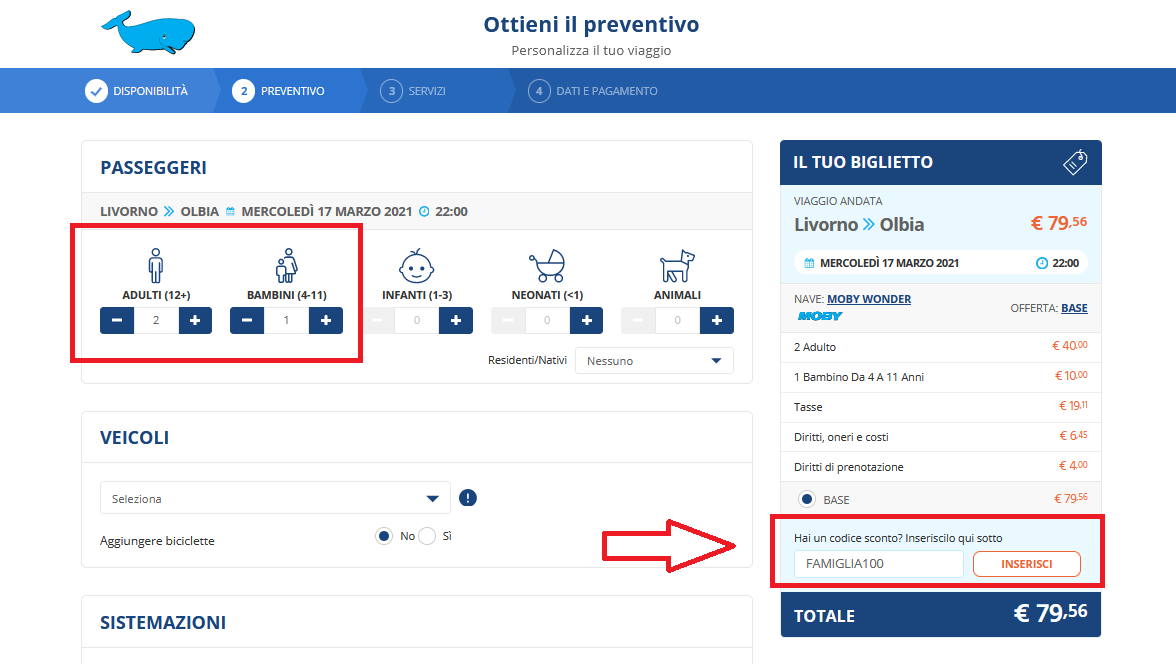Increase the number of Adulti passengers
1176x664 pixels.
tap(195, 320)
